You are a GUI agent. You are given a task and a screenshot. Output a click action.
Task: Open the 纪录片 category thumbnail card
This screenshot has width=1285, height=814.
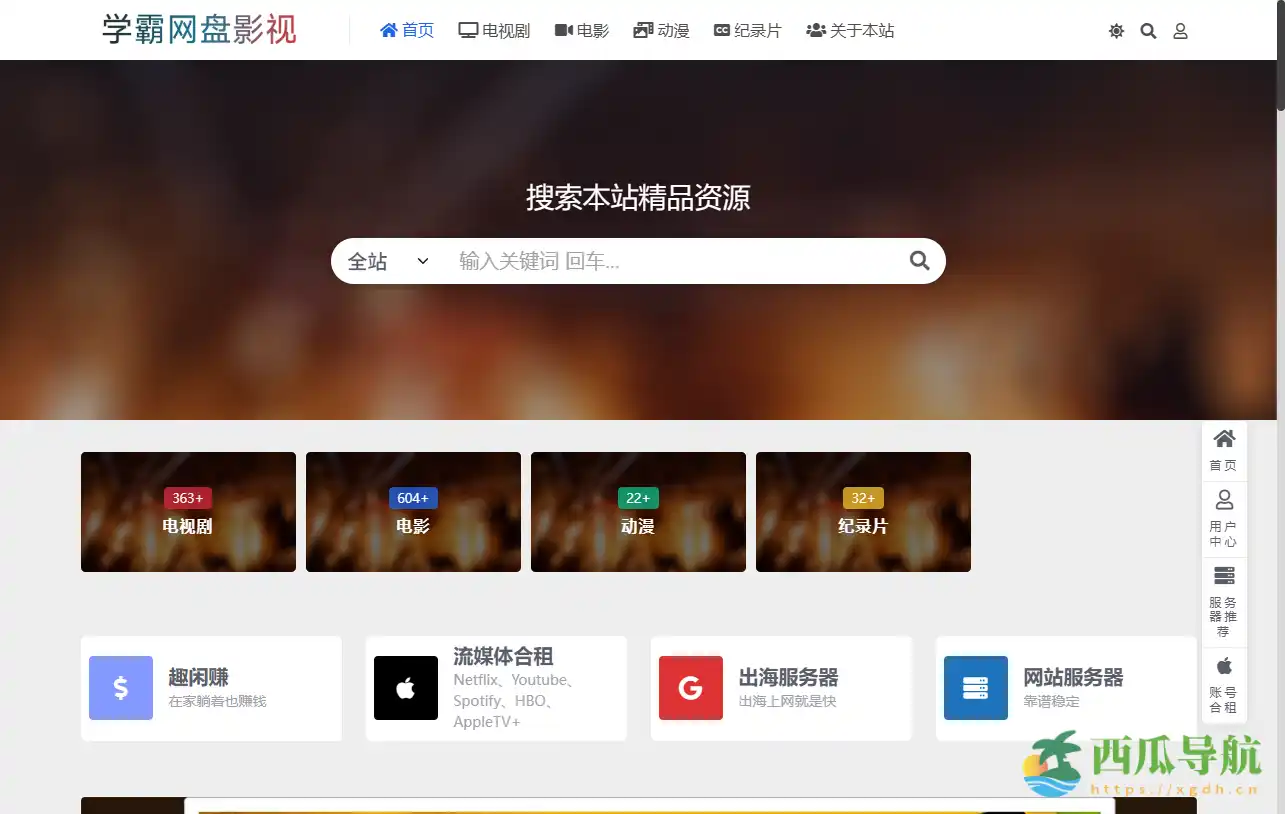[863, 512]
